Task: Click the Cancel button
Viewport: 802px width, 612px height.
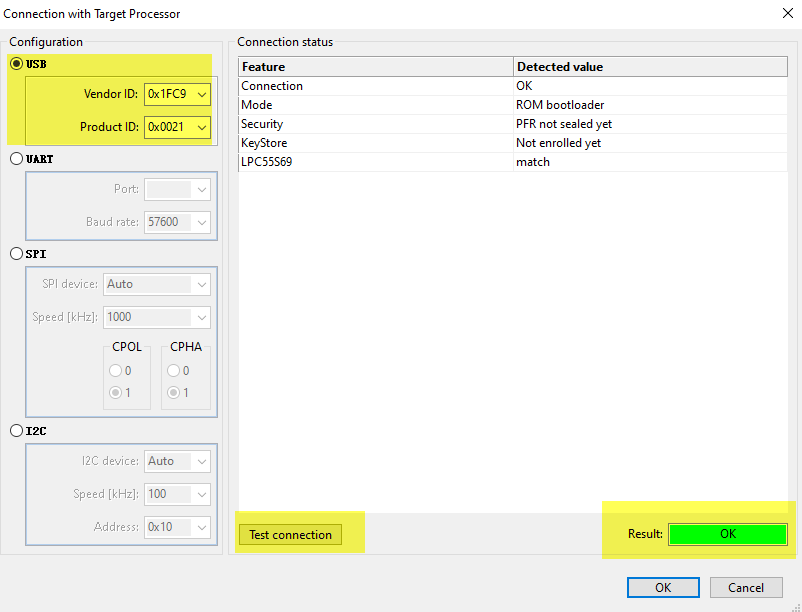Action: [x=746, y=587]
